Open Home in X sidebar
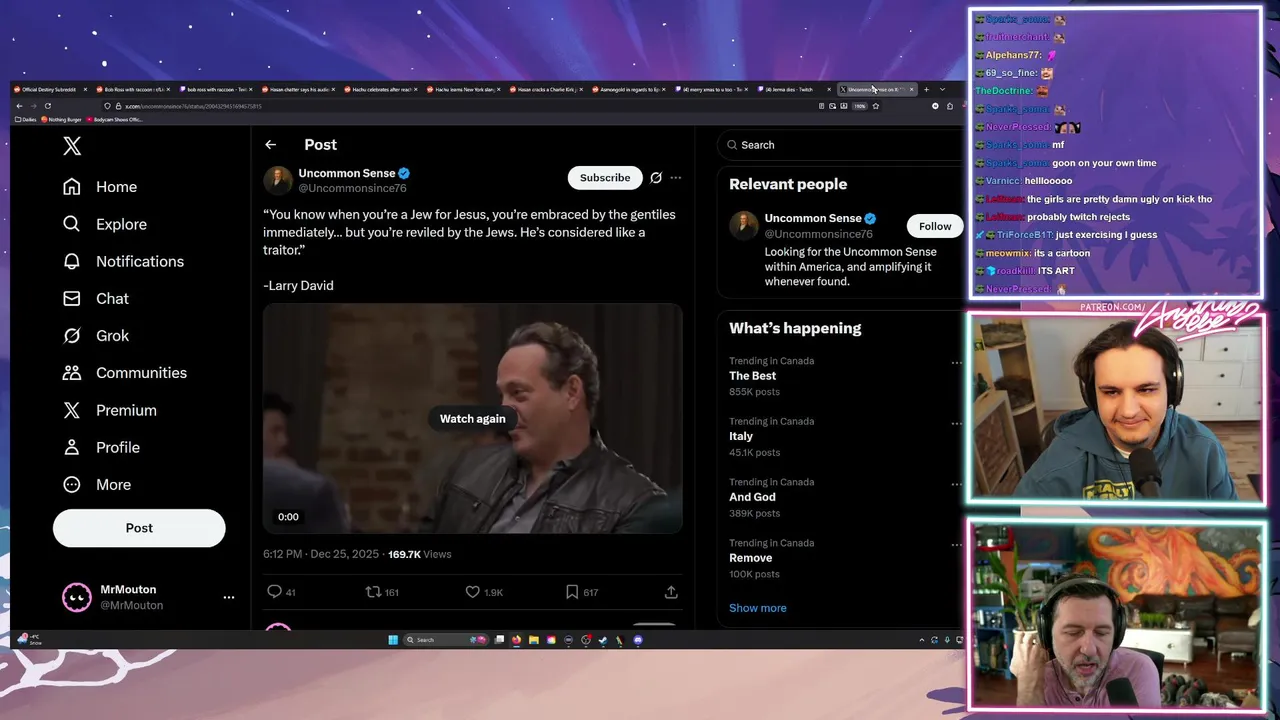The height and width of the screenshot is (720, 1280). 99,187
